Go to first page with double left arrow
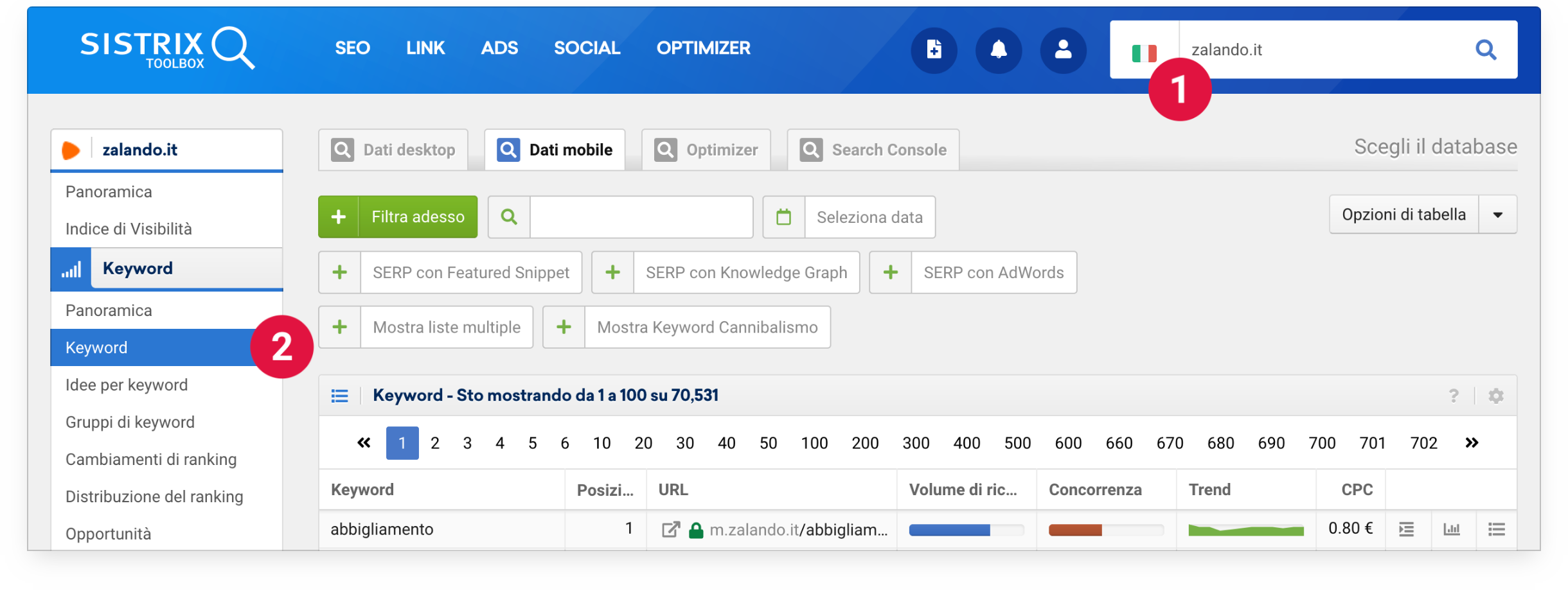The height and width of the screenshot is (596, 1568). 364,443
